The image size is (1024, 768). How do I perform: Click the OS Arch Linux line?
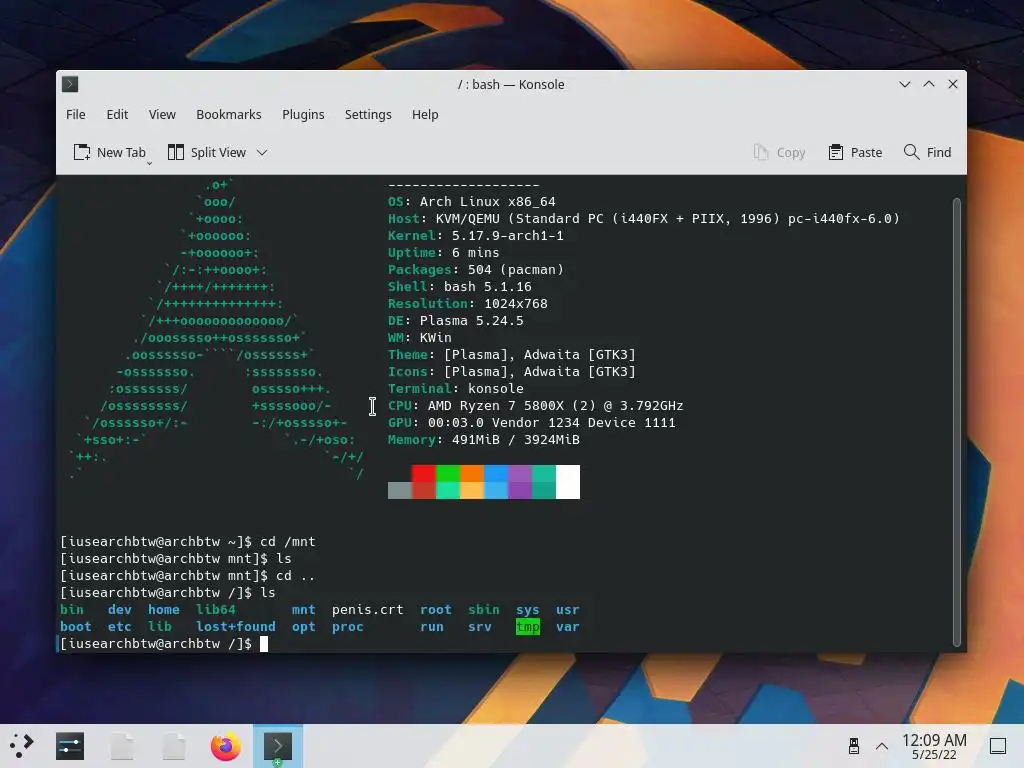tap(472, 202)
